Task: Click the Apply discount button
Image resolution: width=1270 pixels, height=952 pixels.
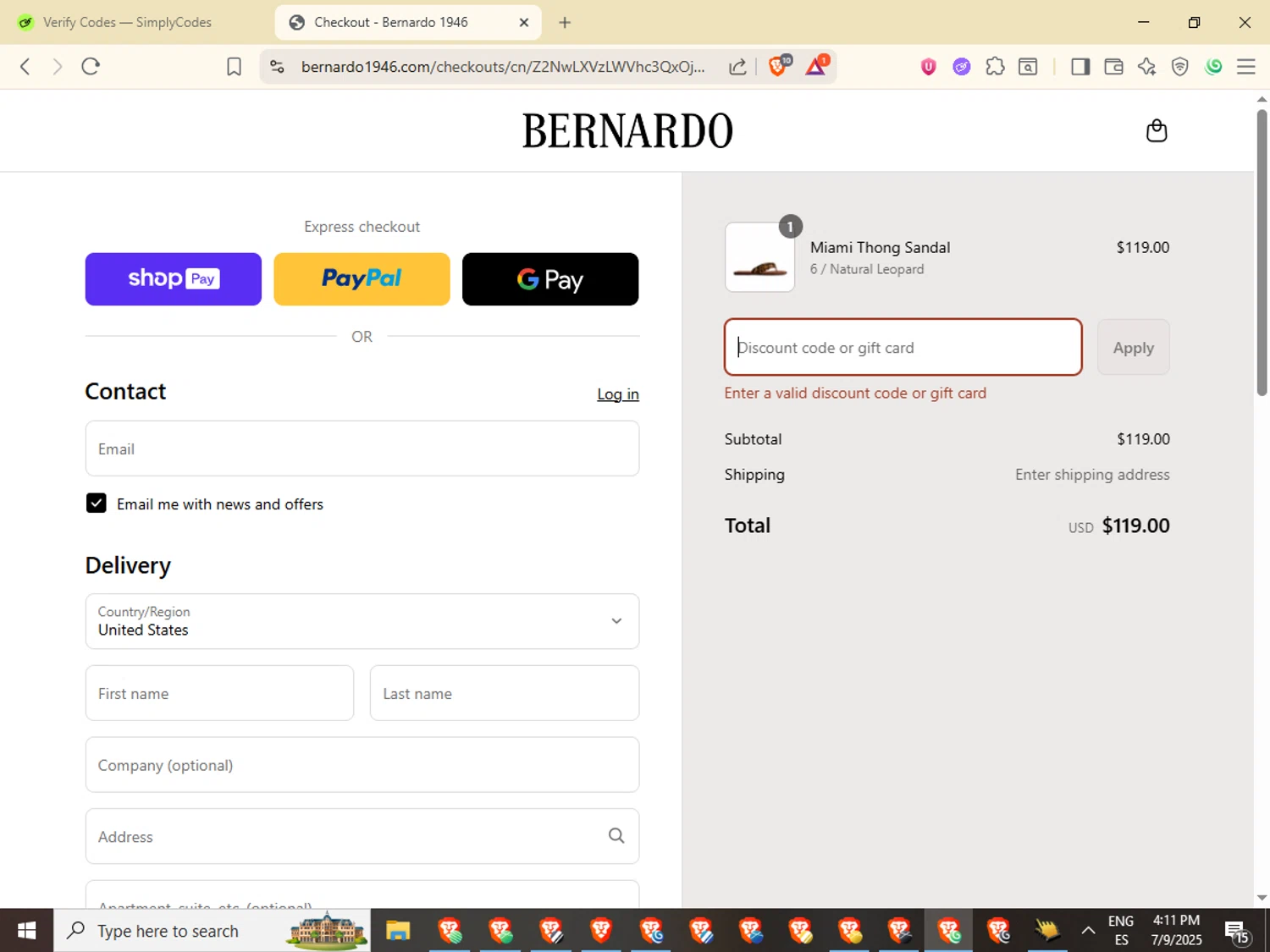Action: coord(1134,347)
